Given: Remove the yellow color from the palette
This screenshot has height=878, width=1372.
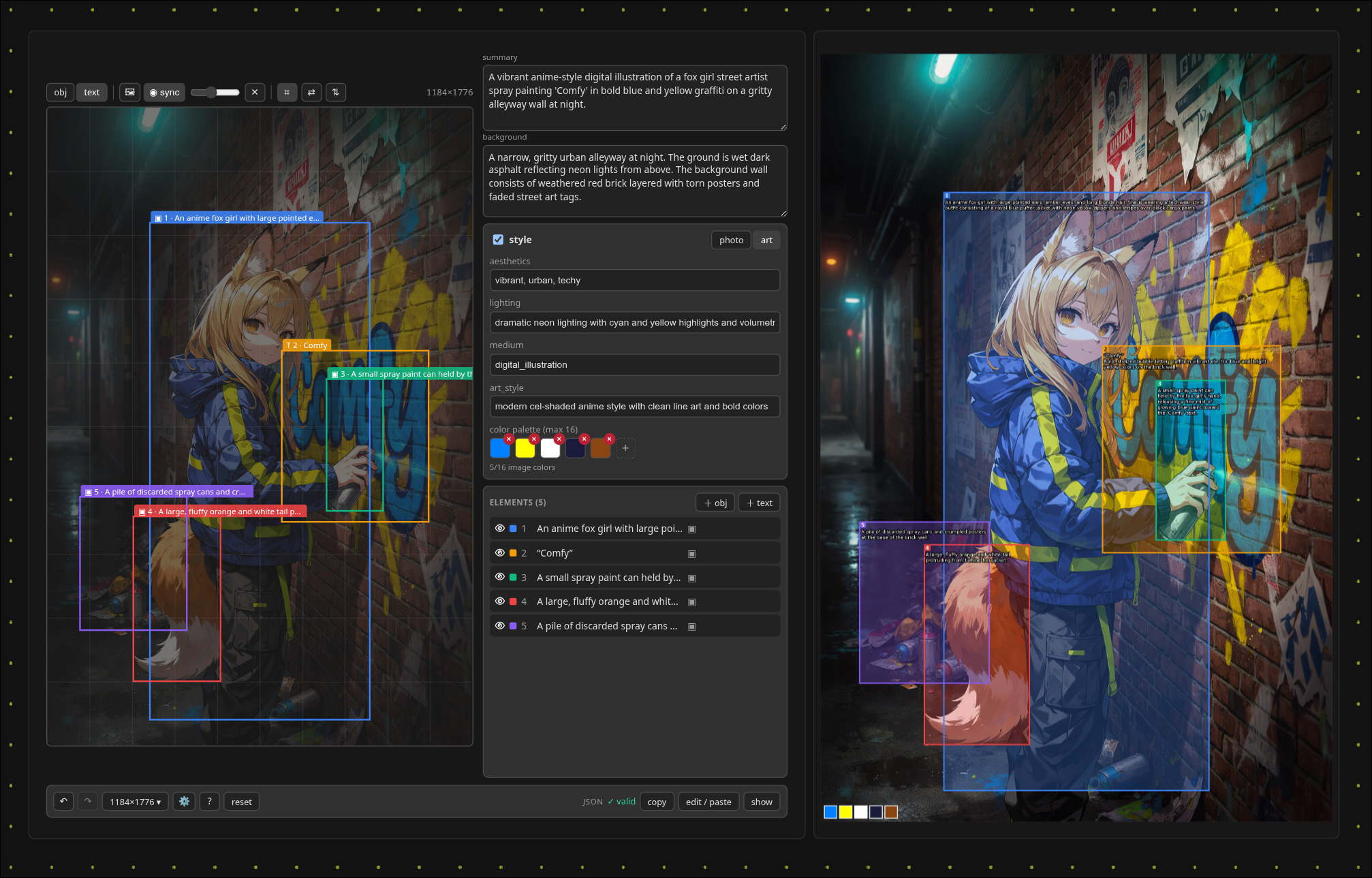Looking at the screenshot, I should (x=534, y=439).
